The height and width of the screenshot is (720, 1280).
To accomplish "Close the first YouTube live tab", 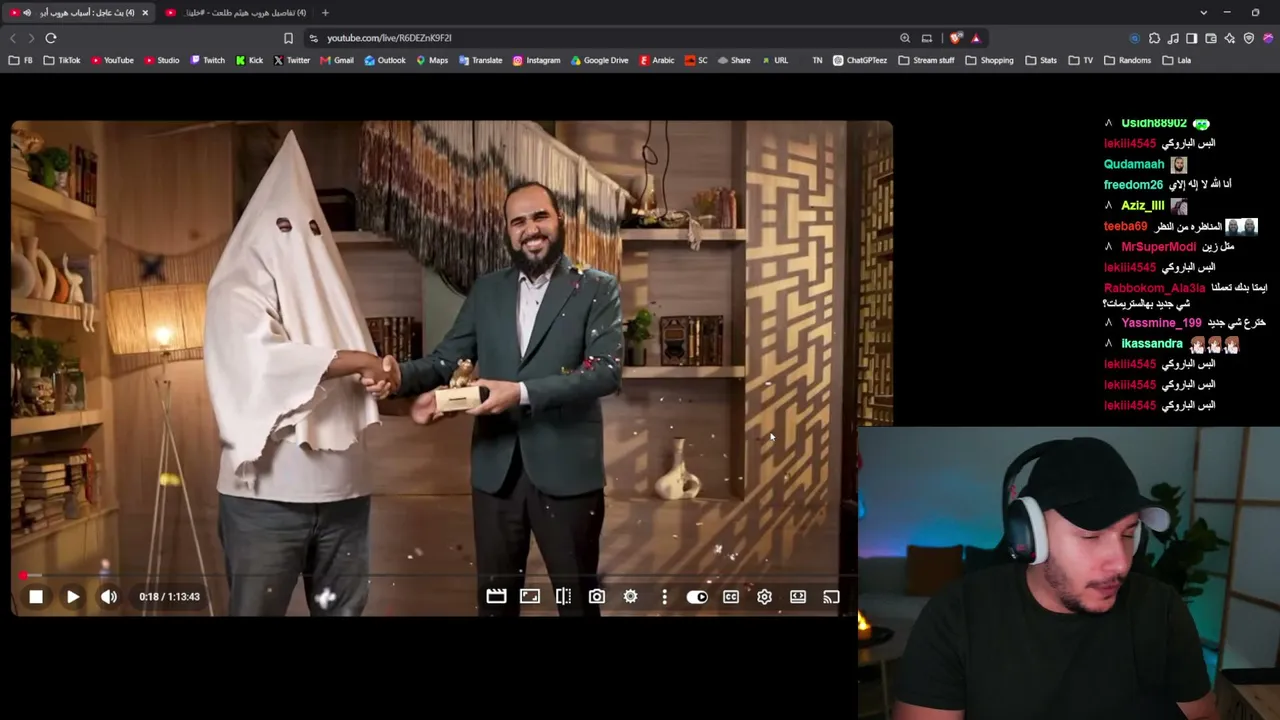I will click(x=145, y=13).
